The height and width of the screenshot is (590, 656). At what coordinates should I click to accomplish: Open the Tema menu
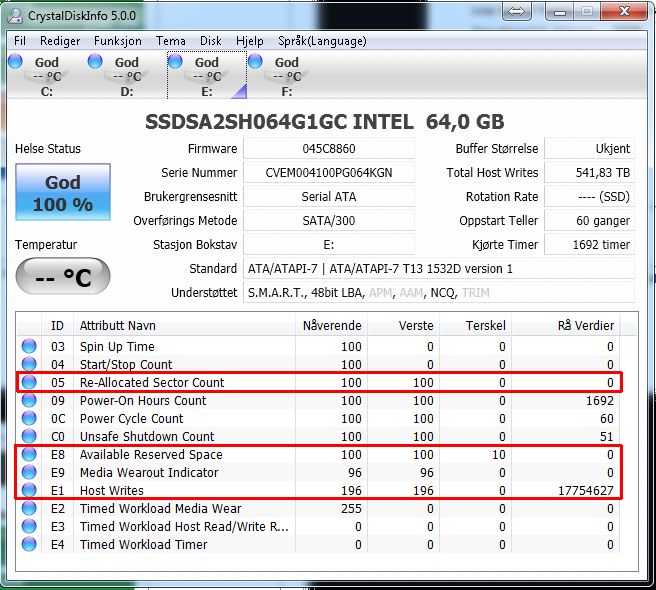171,41
